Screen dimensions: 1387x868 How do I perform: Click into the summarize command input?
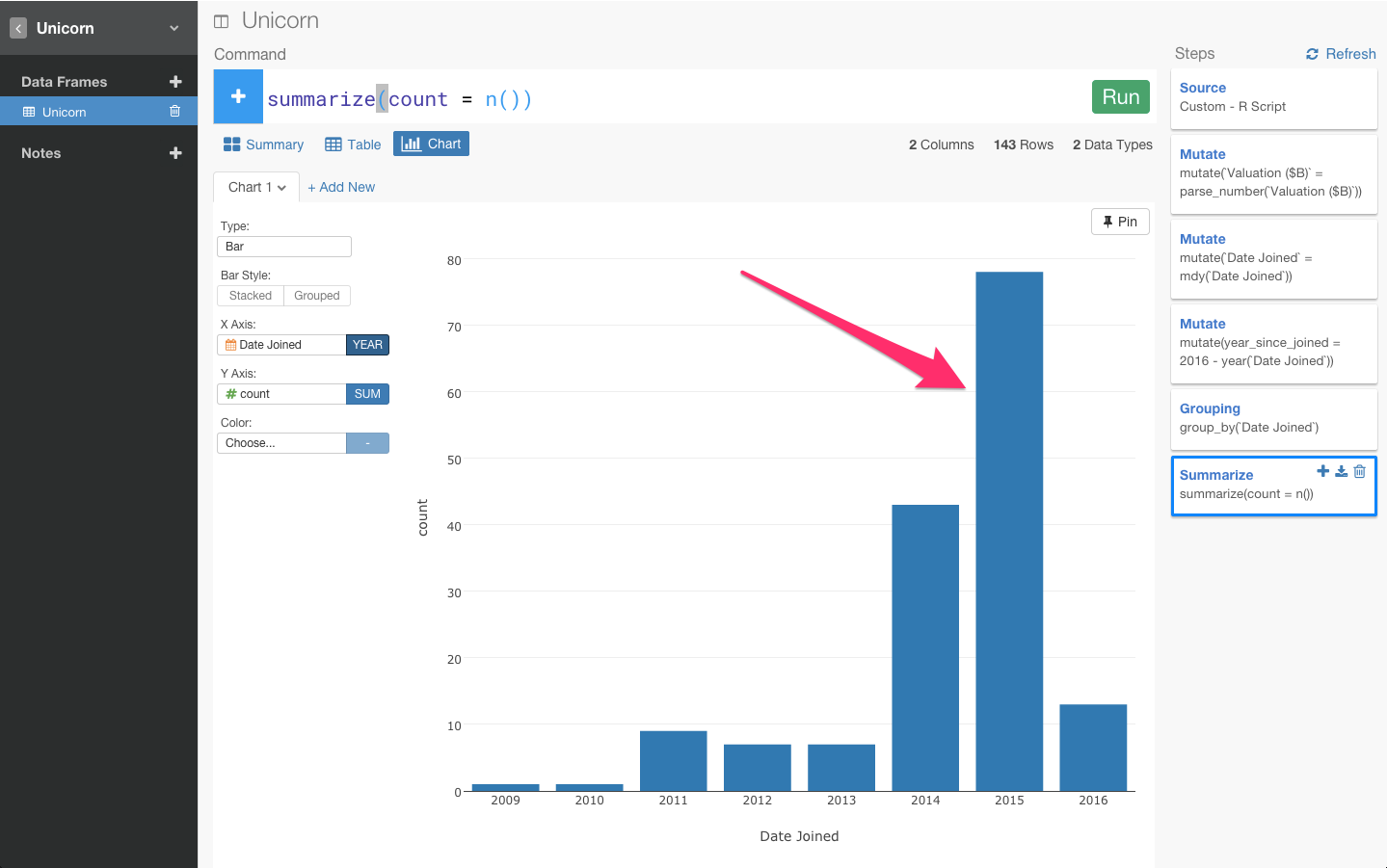(675, 98)
